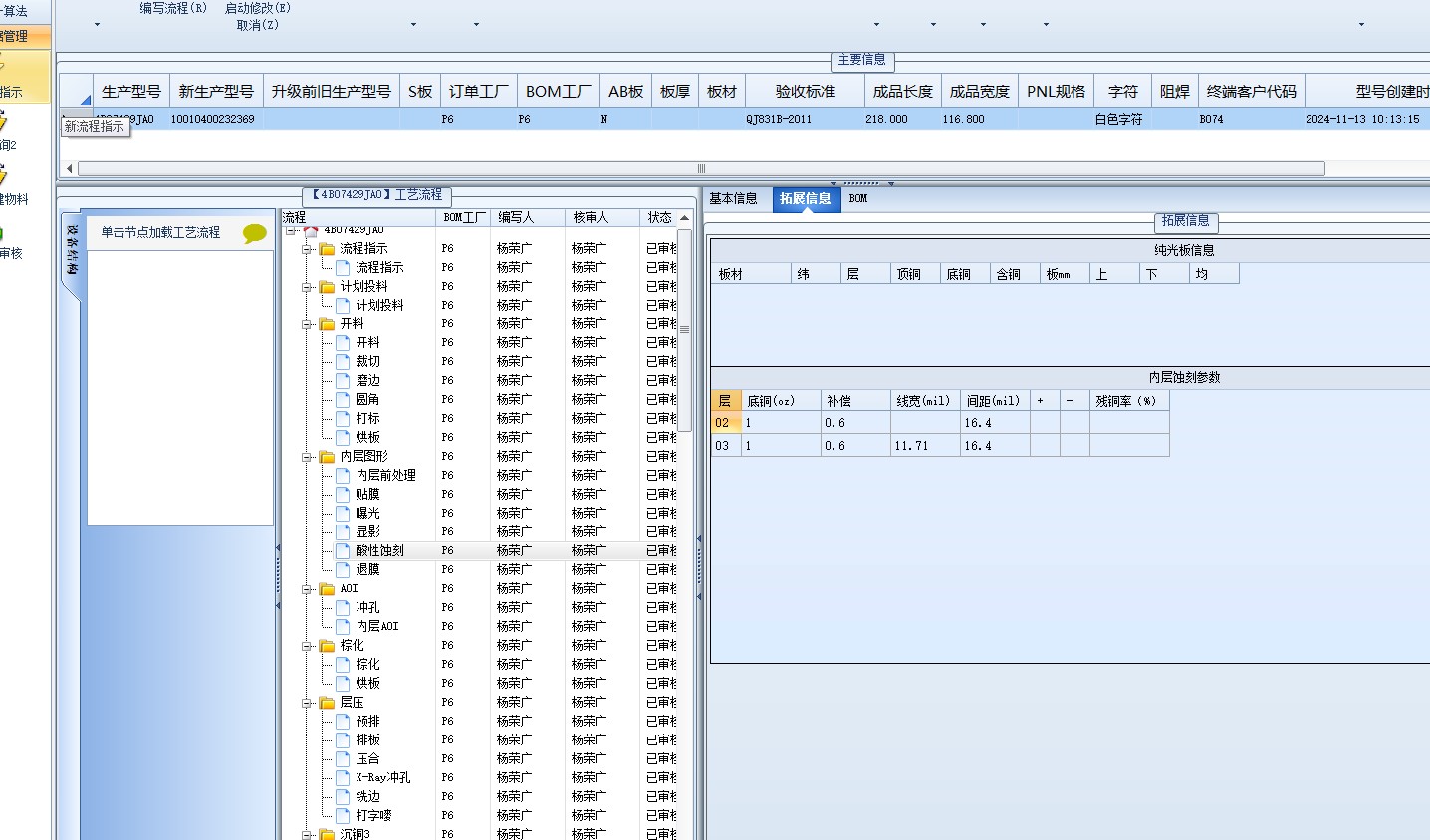Click the document icon beside 退膜

(x=343, y=570)
